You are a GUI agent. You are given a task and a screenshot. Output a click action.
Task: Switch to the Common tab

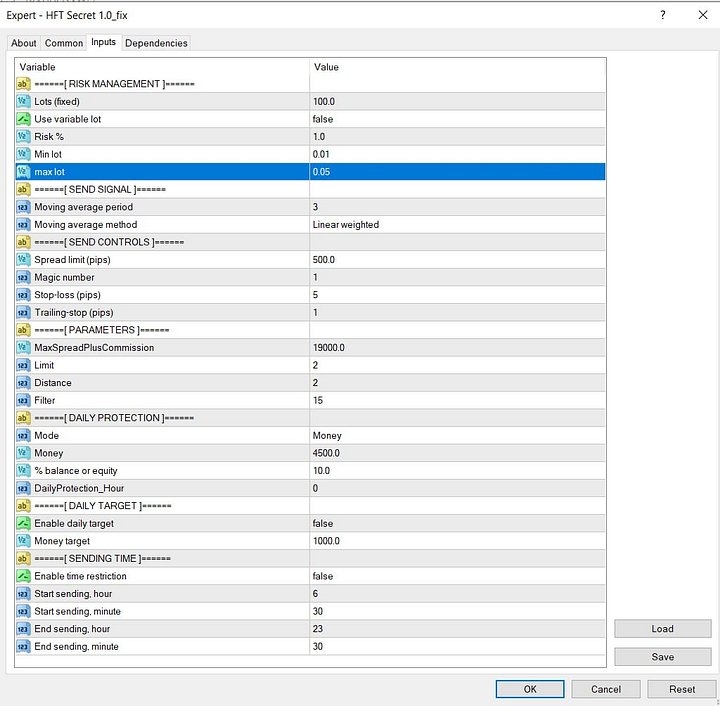(64, 43)
